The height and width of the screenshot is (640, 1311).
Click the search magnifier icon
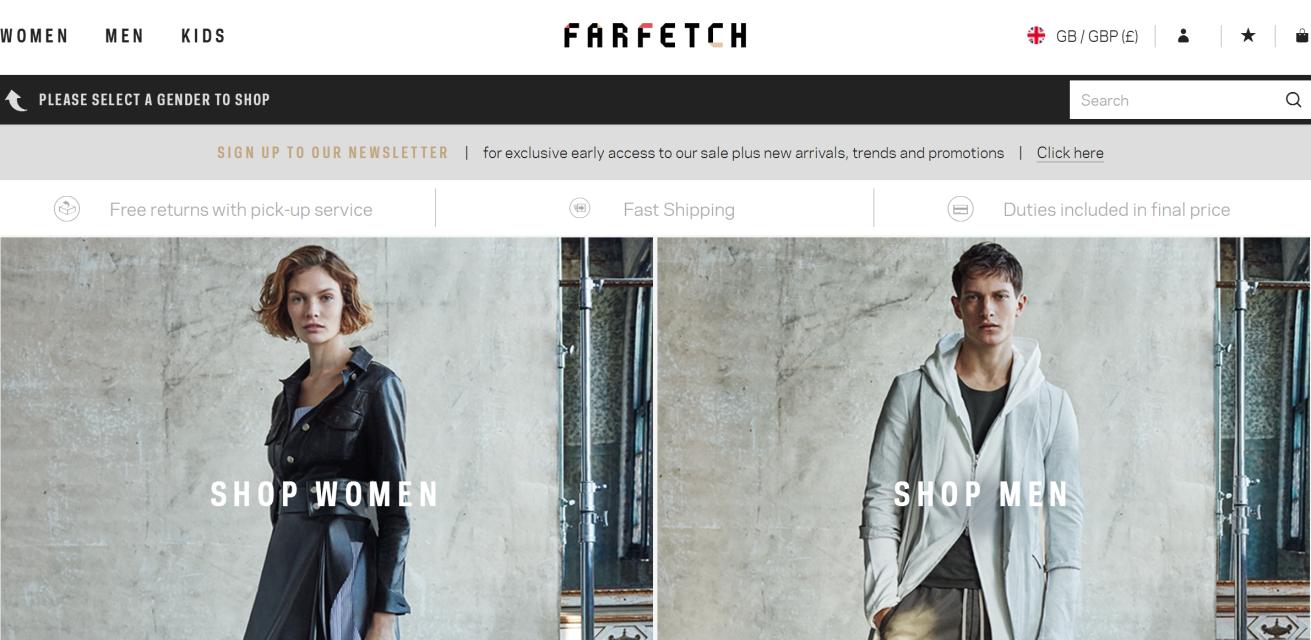1293,100
